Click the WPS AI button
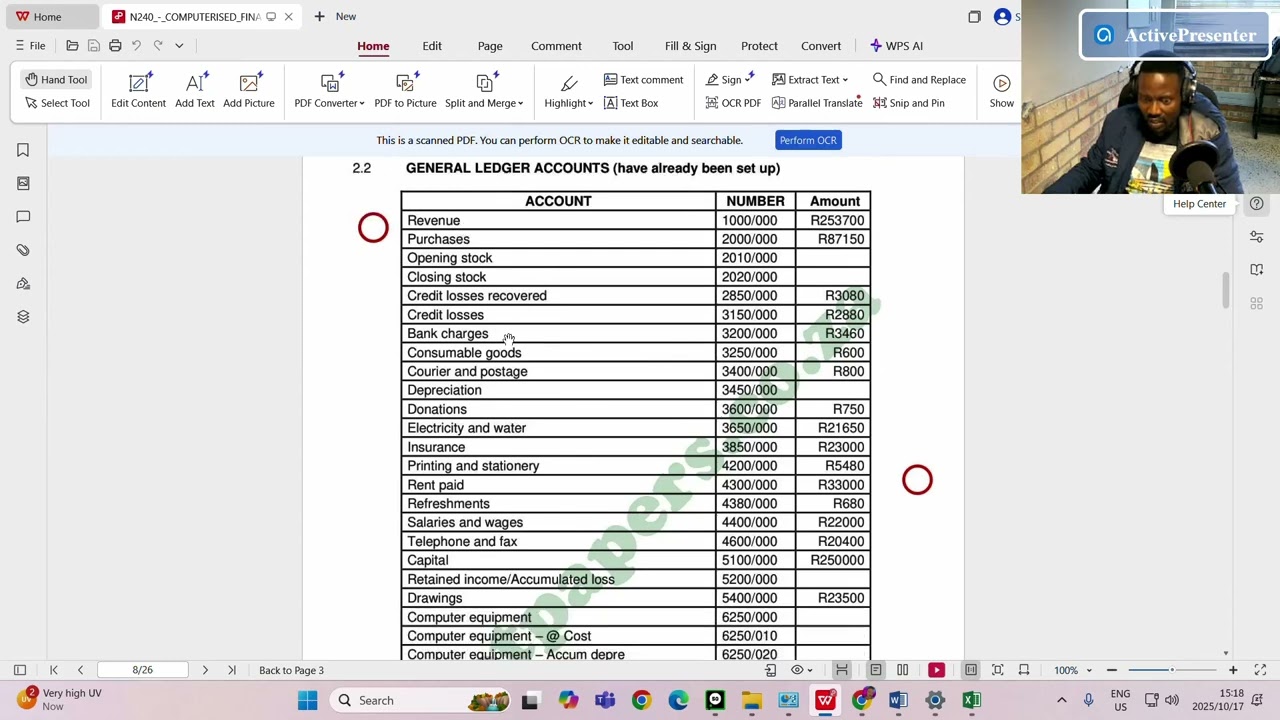Screen dimensions: 1280x720 point(896,46)
